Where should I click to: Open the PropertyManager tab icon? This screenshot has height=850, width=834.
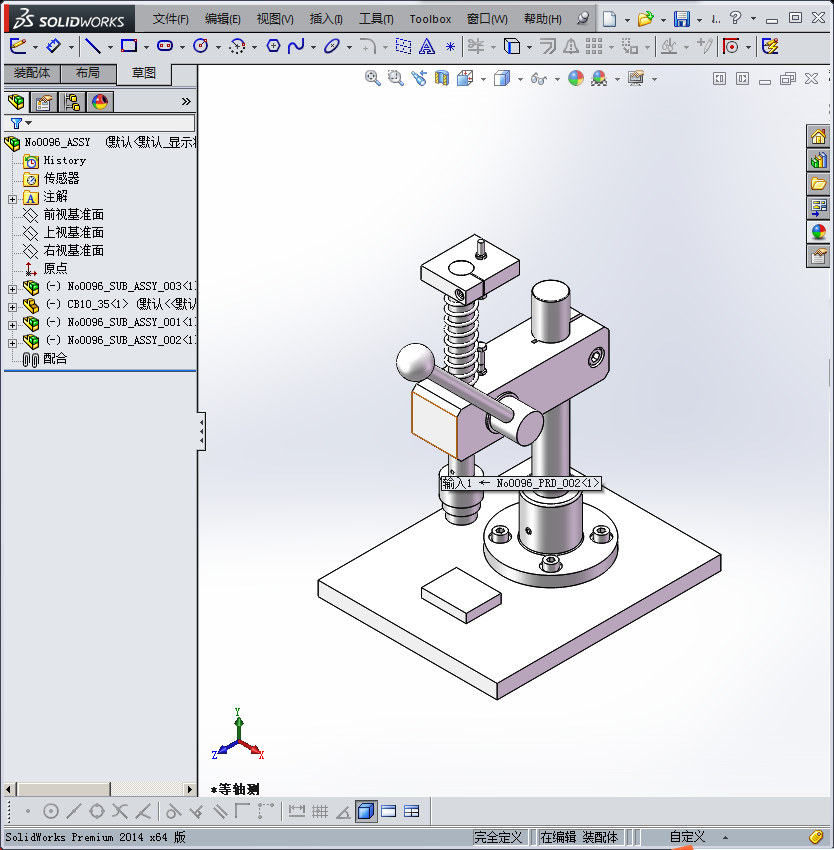click(44, 101)
